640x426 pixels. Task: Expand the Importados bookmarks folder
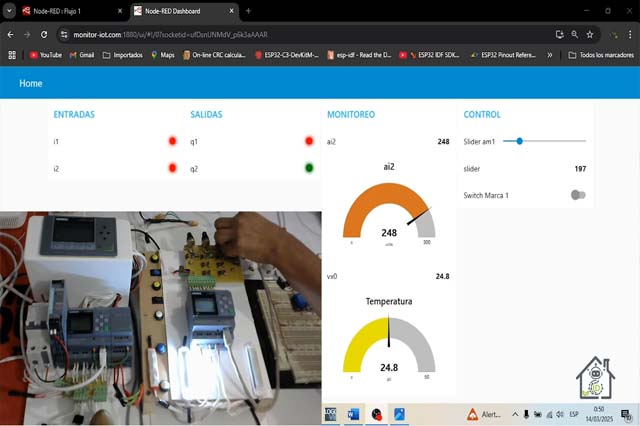coord(122,55)
